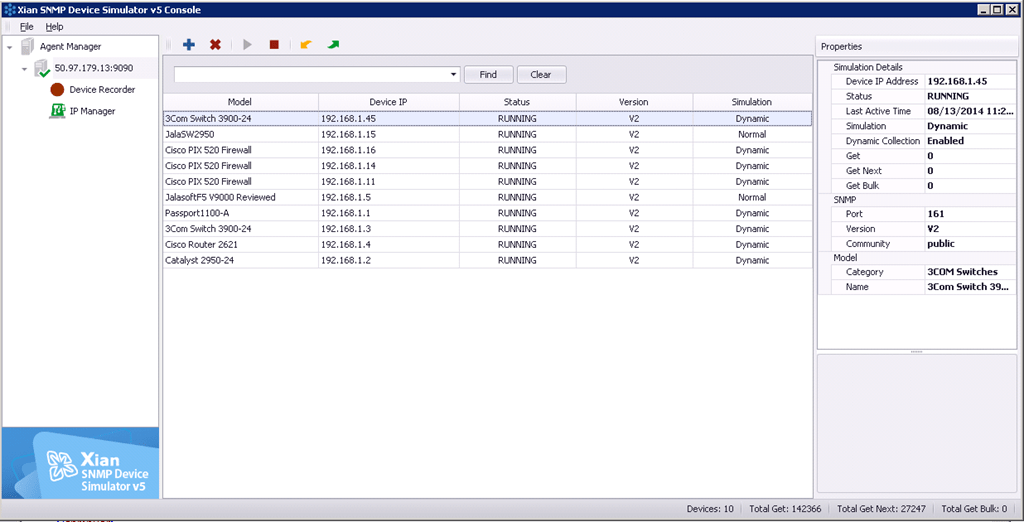Select the 192.168.1.45 device row

click(487, 119)
